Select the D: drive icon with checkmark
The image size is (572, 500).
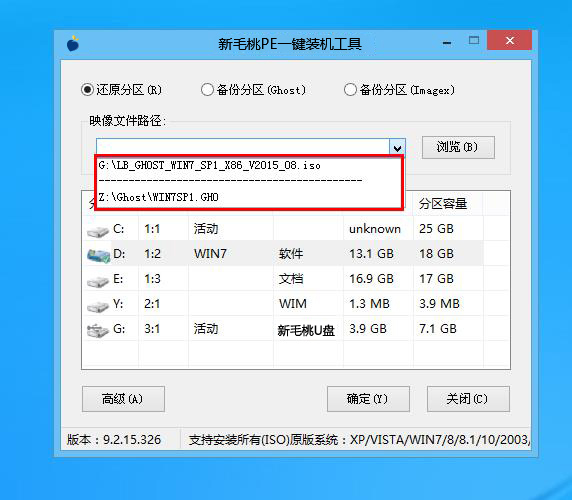pyautogui.click(x=98, y=256)
